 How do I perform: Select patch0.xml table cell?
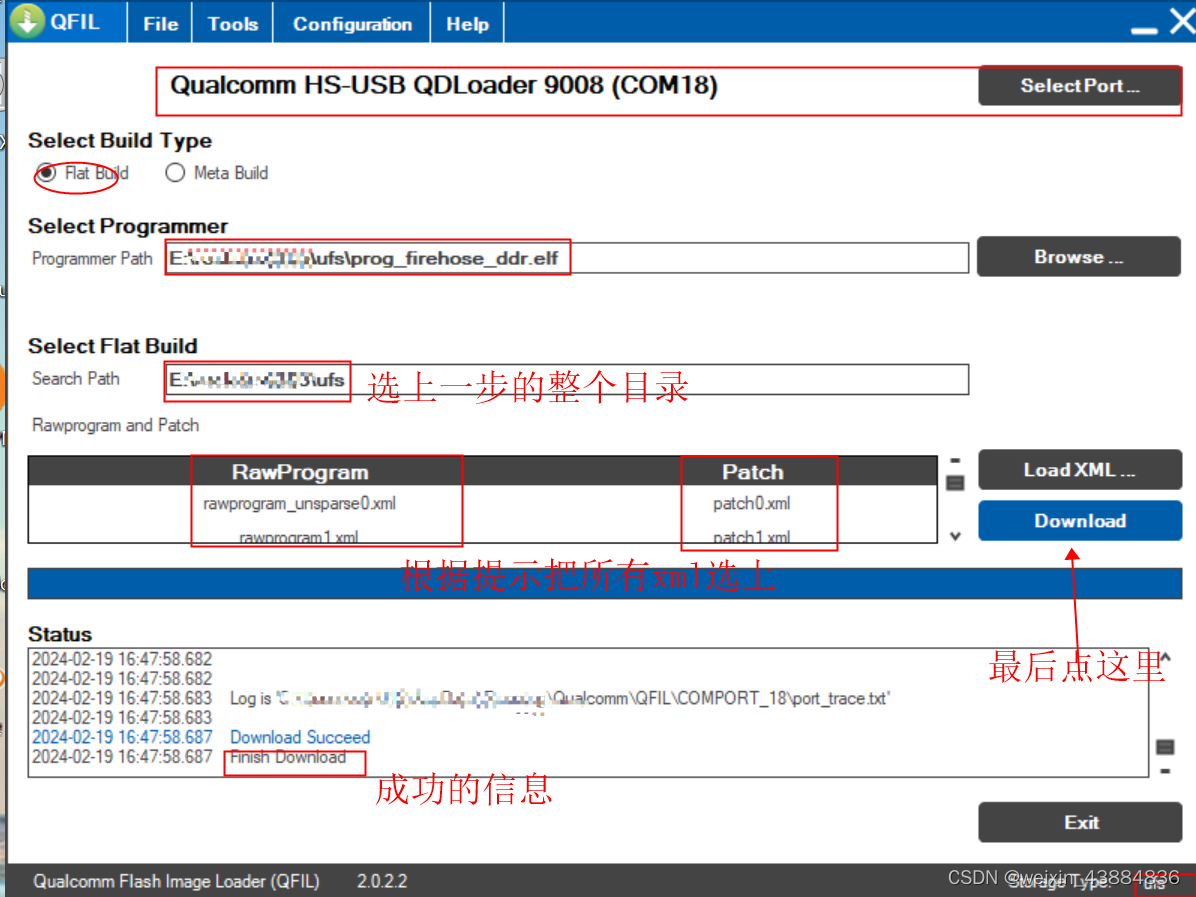coord(751,503)
